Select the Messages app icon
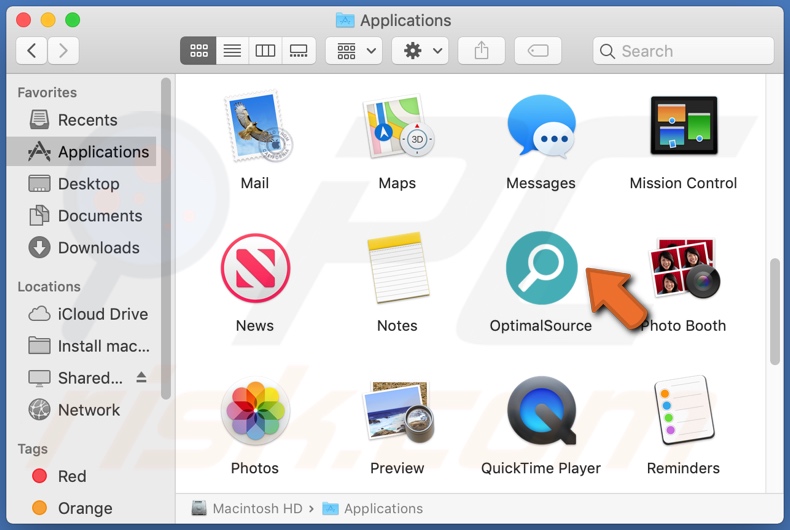The width and height of the screenshot is (790, 530). point(541,126)
